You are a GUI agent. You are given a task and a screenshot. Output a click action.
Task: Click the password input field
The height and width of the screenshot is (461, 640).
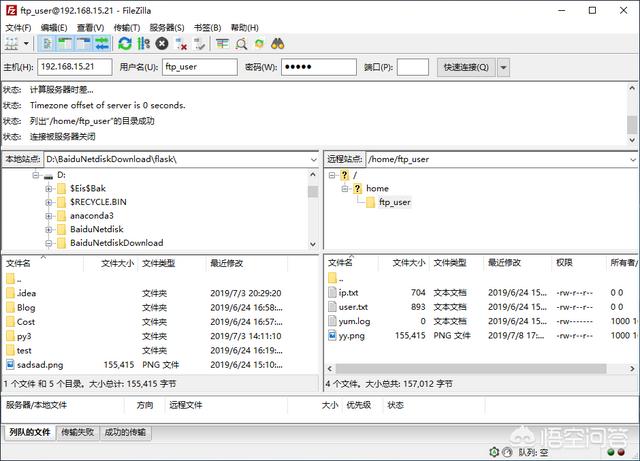(319, 67)
